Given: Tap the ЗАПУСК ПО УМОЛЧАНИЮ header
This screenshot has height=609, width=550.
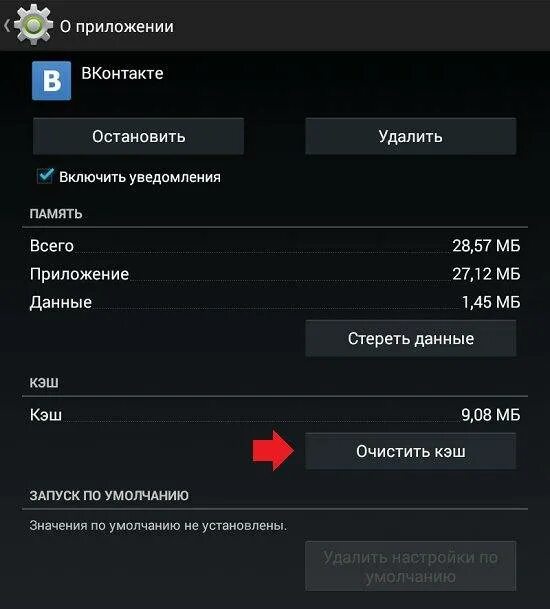Looking at the screenshot, I should tap(109, 496).
